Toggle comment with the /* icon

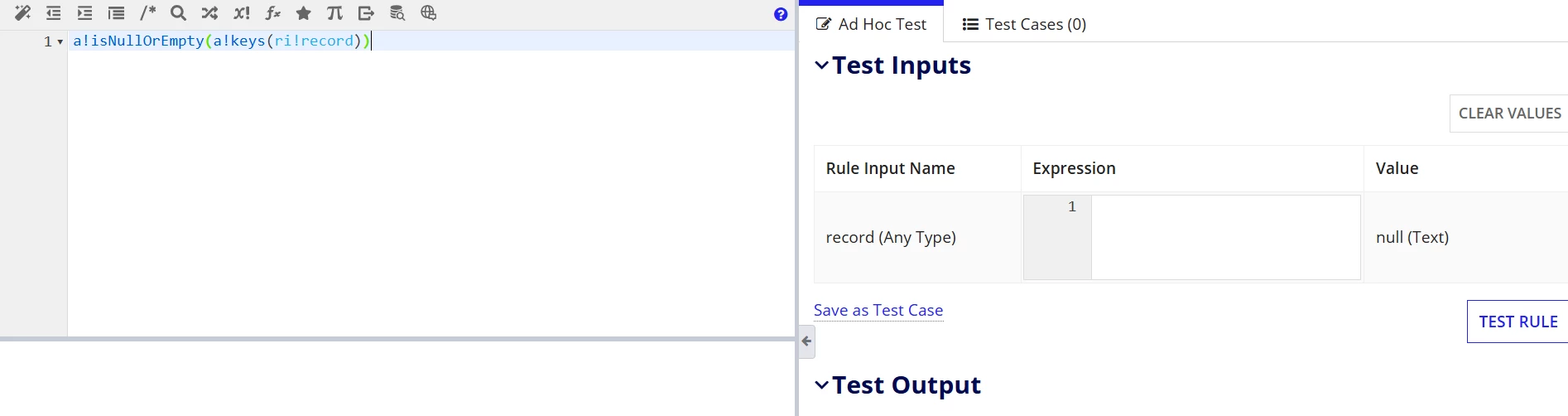(147, 12)
